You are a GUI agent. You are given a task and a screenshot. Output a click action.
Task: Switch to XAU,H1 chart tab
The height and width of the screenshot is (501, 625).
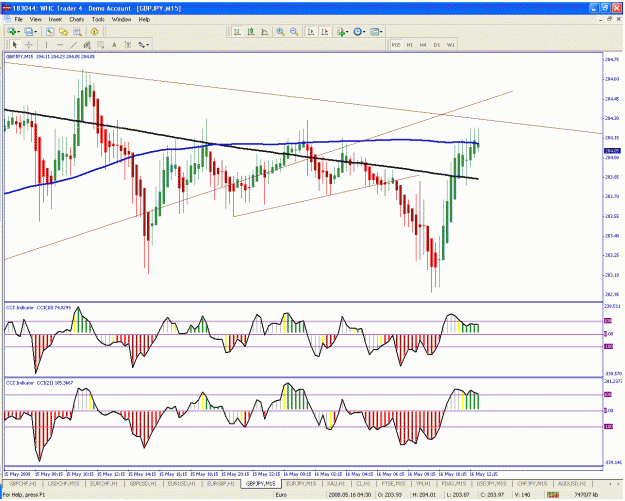[336, 484]
